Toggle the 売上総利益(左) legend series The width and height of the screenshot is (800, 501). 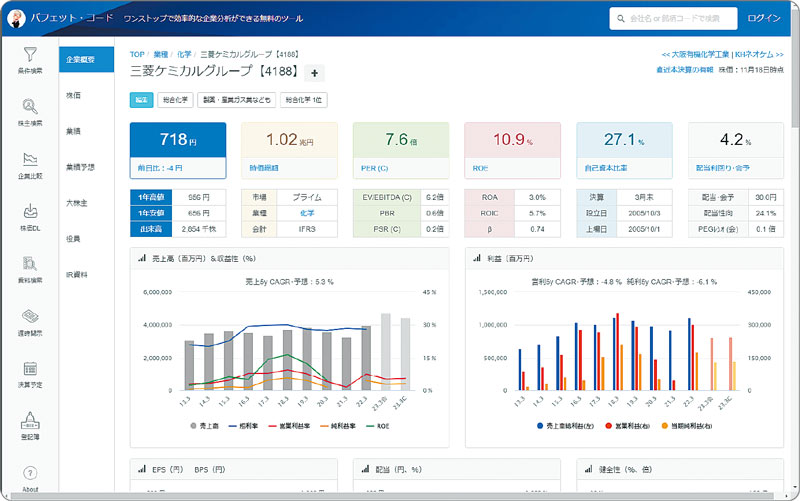(565, 426)
